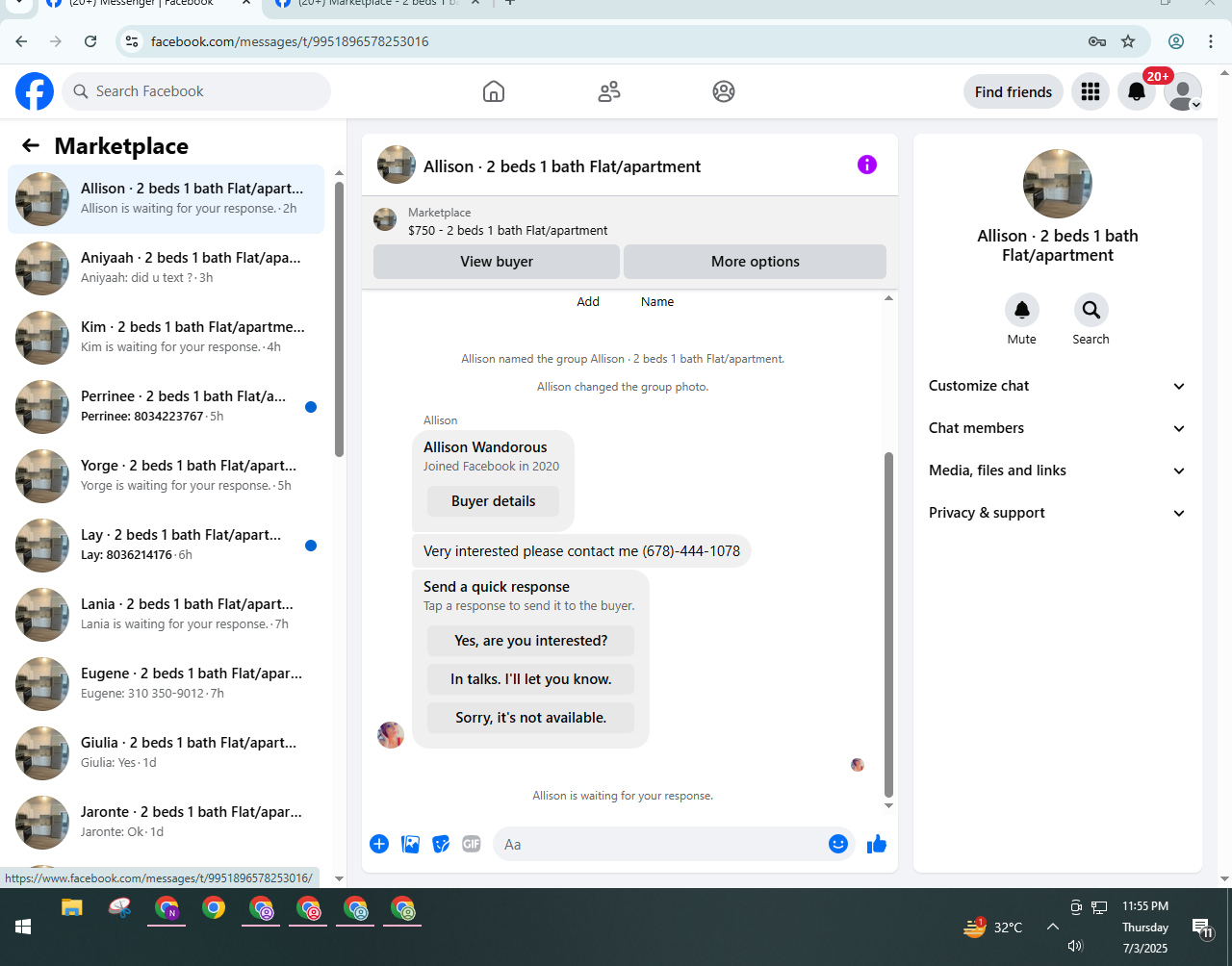Send a thumbs up like
This screenshot has width=1232, height=966.
[877, 844]
